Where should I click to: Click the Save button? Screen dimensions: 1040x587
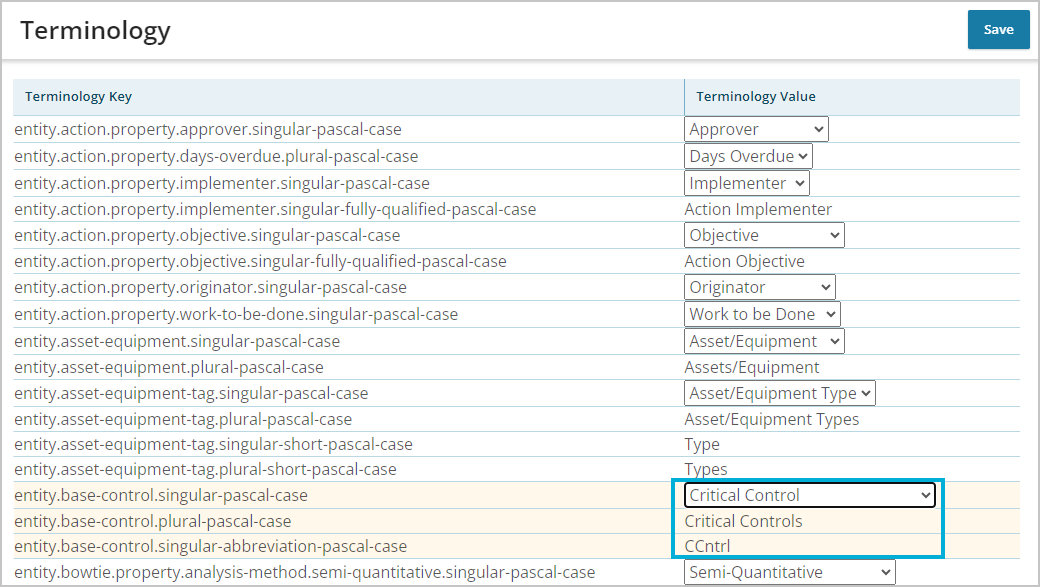point(998,30)
